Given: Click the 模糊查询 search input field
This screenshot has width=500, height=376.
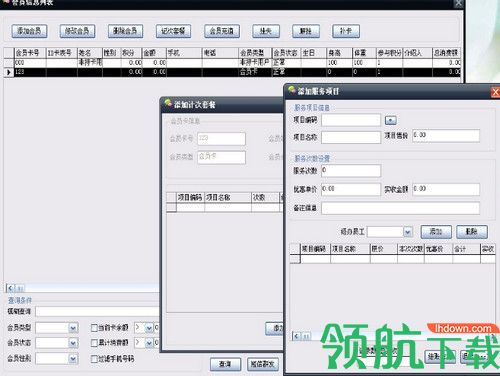Looking at the screenshot, I should click(97, 312).
